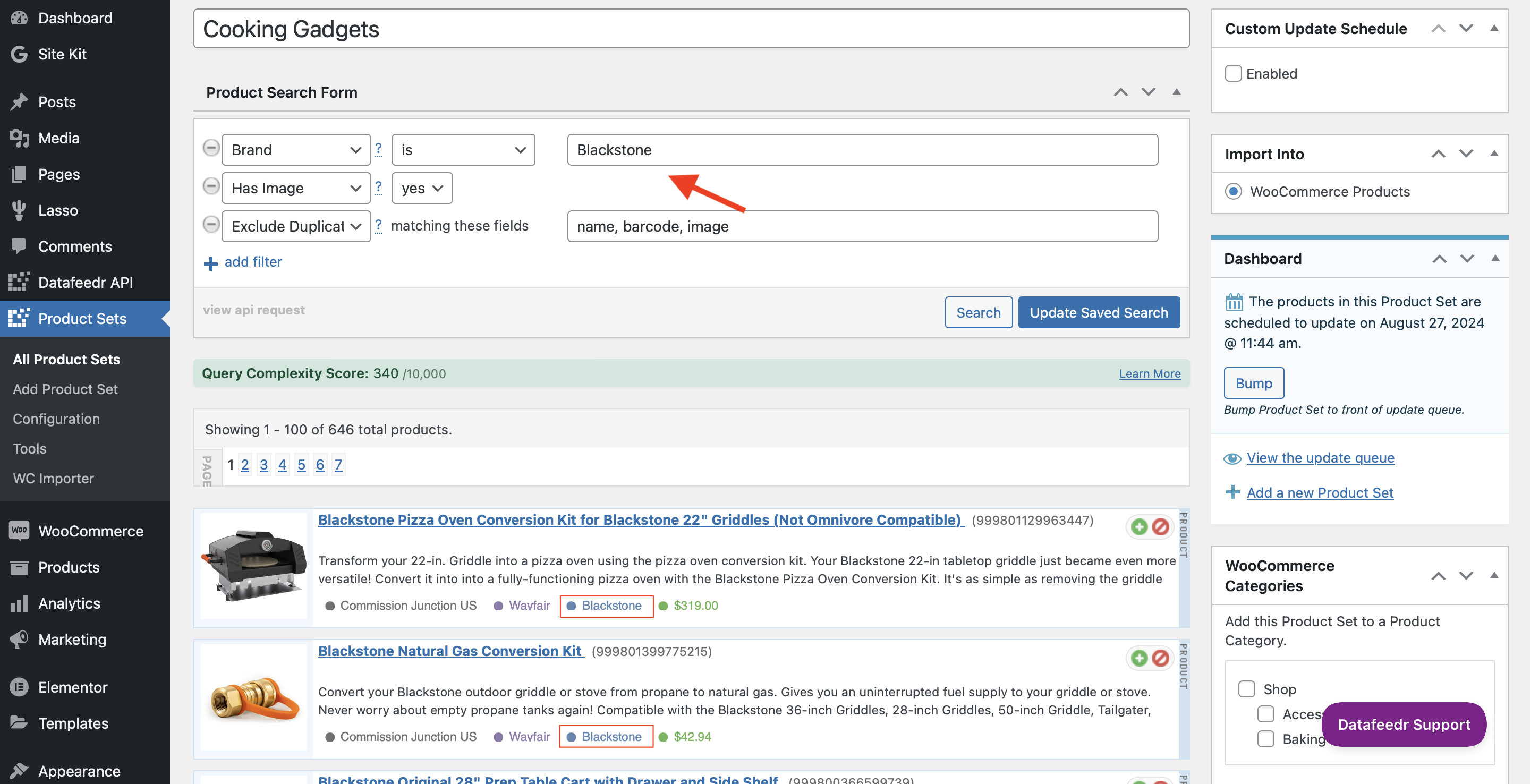Remove the Brand filter with minus icon
The height and width of the screenshot is (784, 1530).
211,148
